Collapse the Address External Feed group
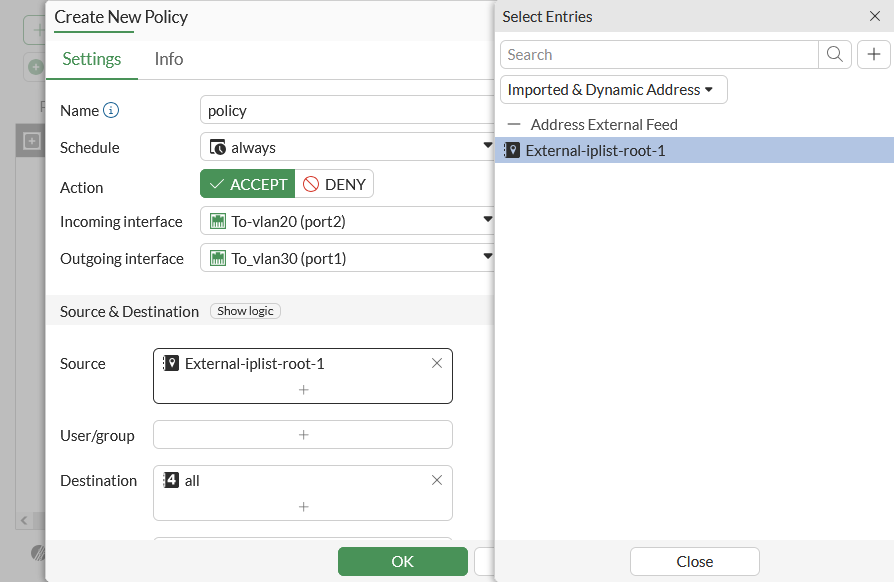 tap(514, 125)
